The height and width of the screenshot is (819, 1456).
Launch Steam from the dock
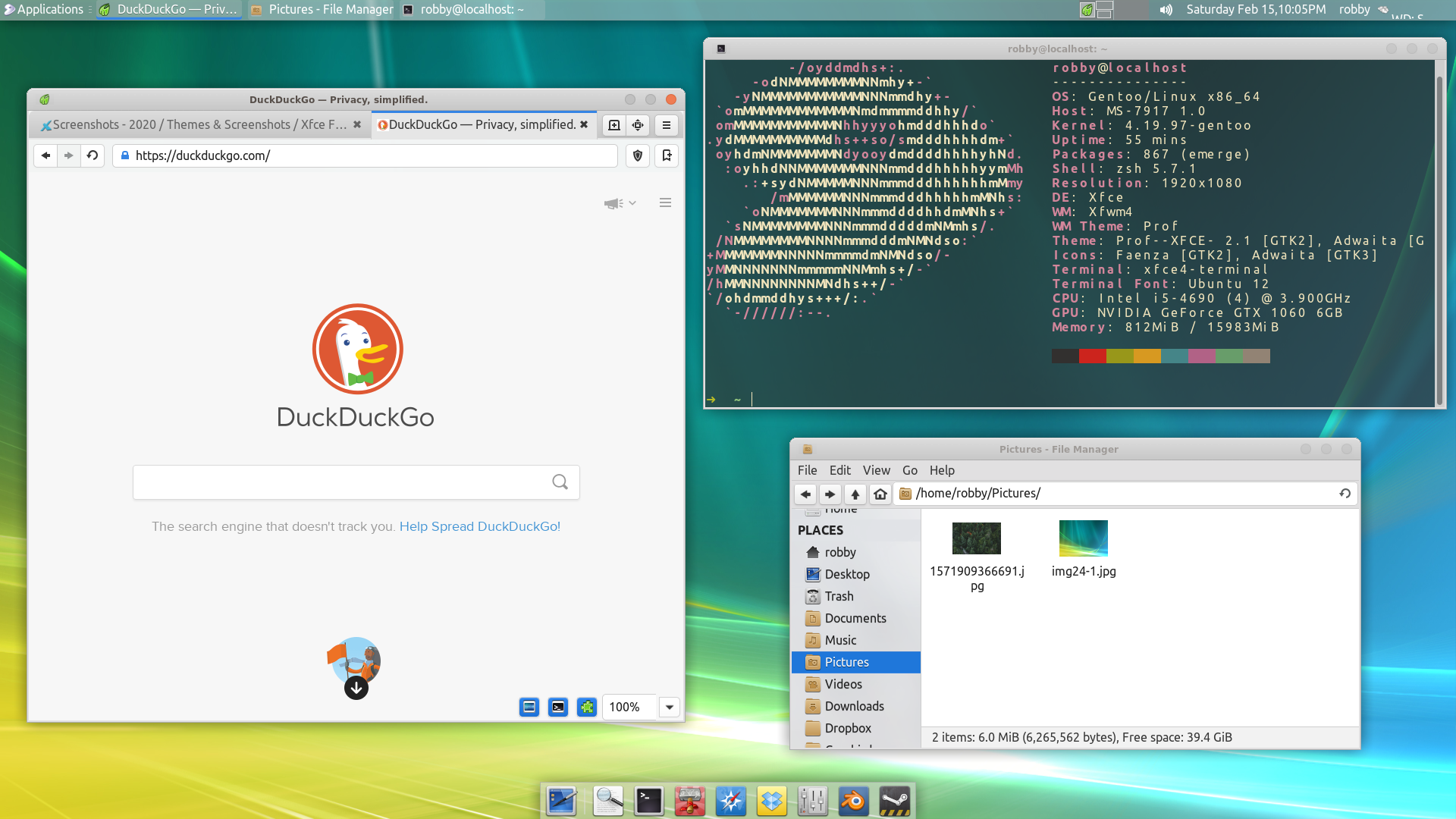895,801
